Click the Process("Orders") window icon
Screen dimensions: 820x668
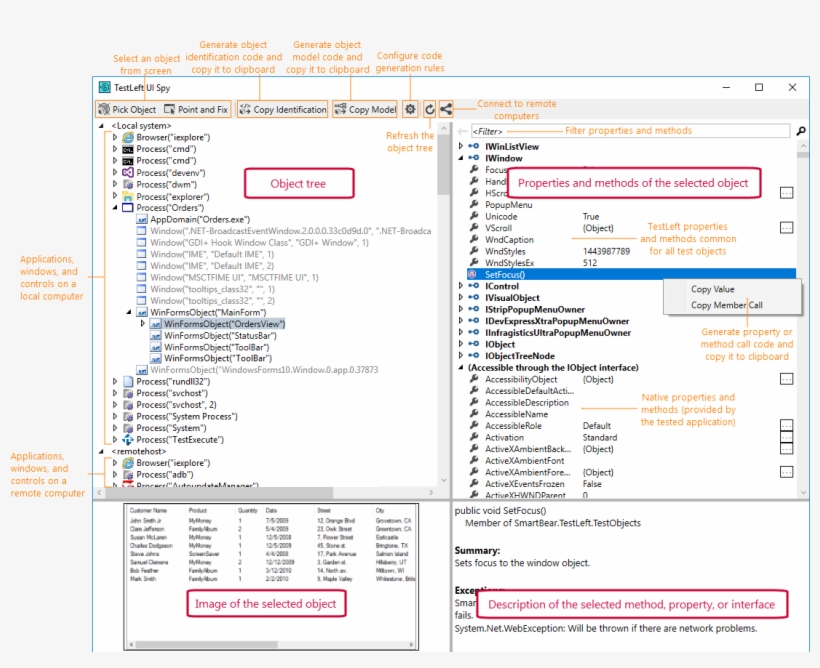click(128, 208)
